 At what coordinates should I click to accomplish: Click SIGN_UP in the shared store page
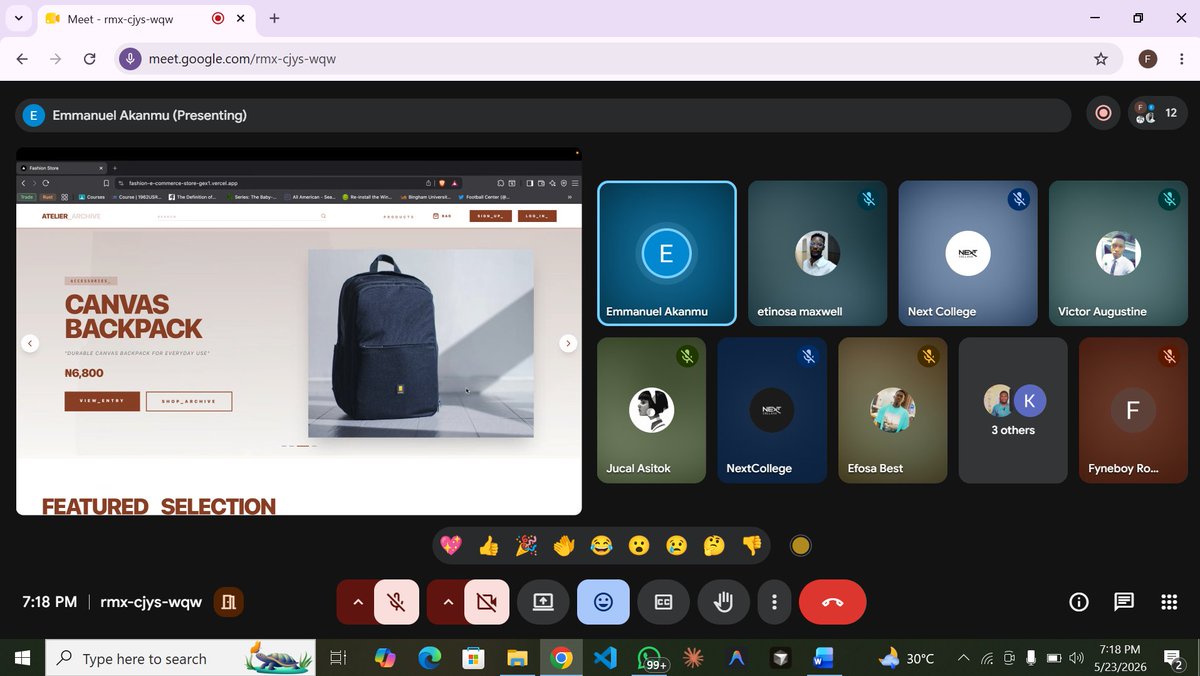coord(490,216)
